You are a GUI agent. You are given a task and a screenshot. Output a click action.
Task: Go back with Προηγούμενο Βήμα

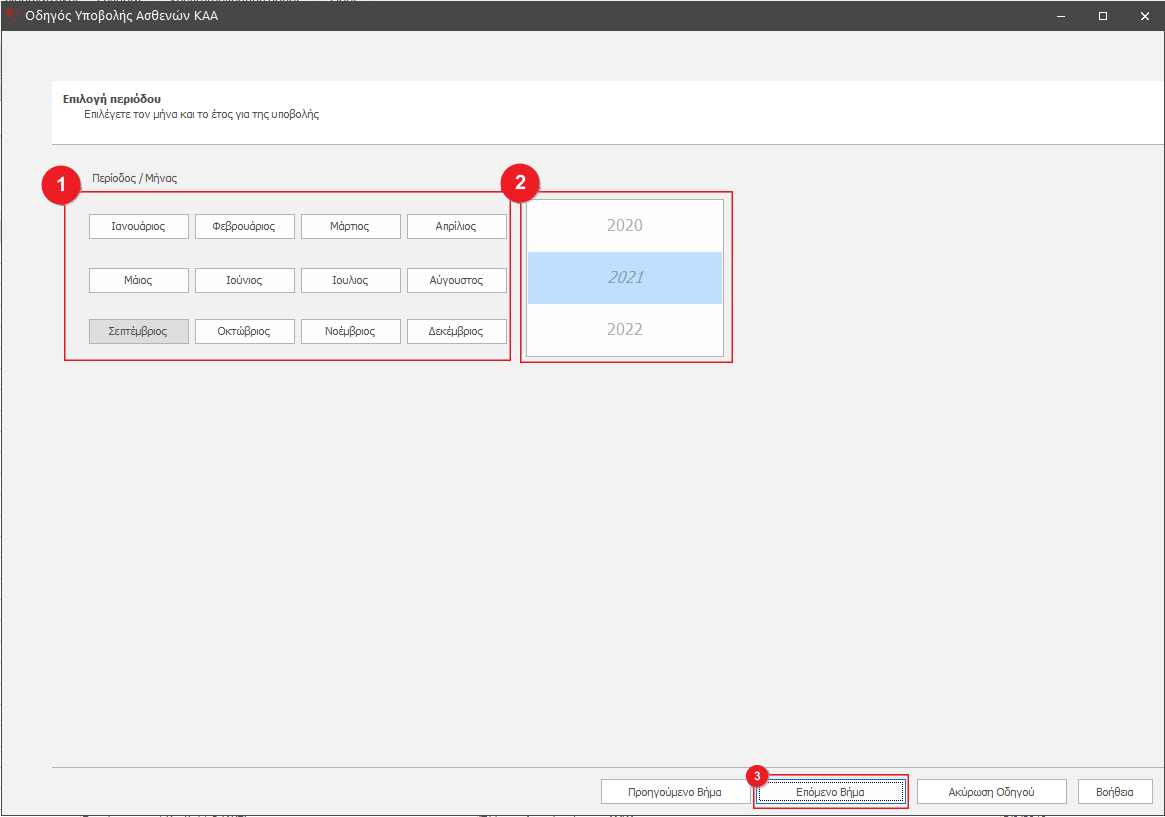point(675,792)
